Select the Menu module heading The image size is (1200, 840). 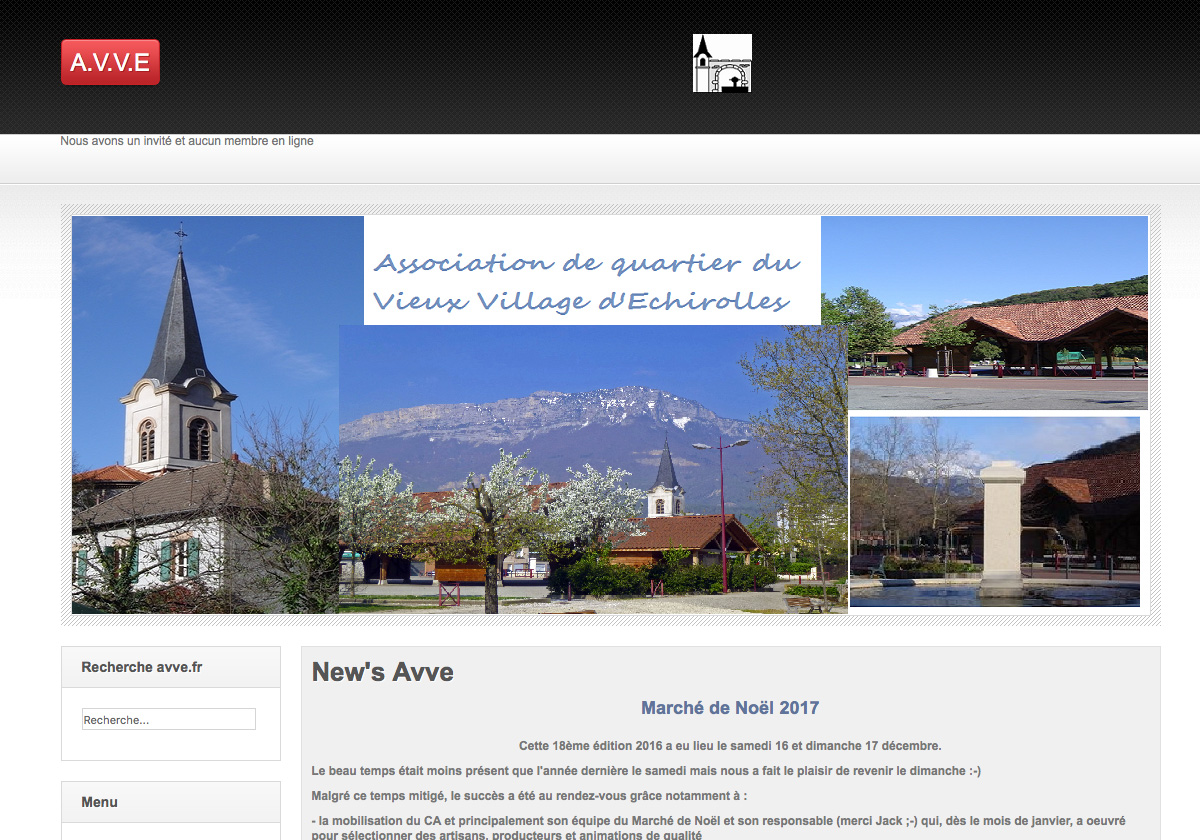coord(100,802)
